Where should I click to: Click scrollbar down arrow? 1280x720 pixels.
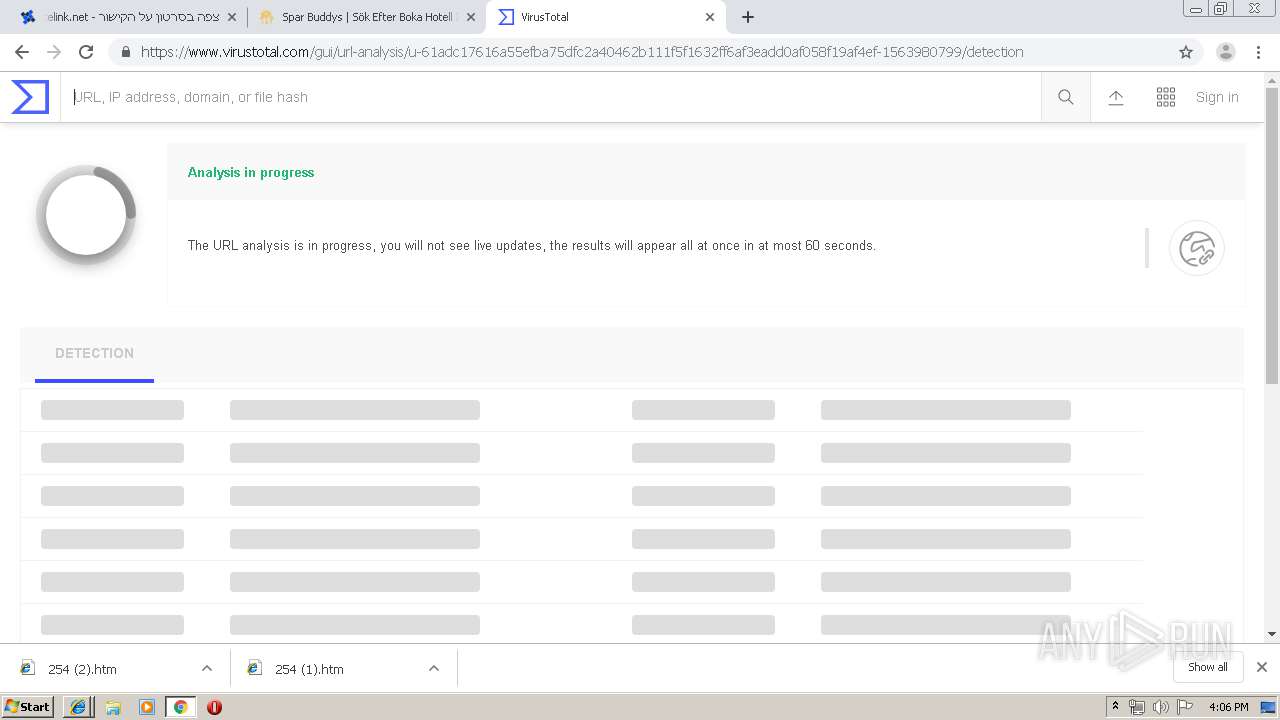(x=1272, y=634)
